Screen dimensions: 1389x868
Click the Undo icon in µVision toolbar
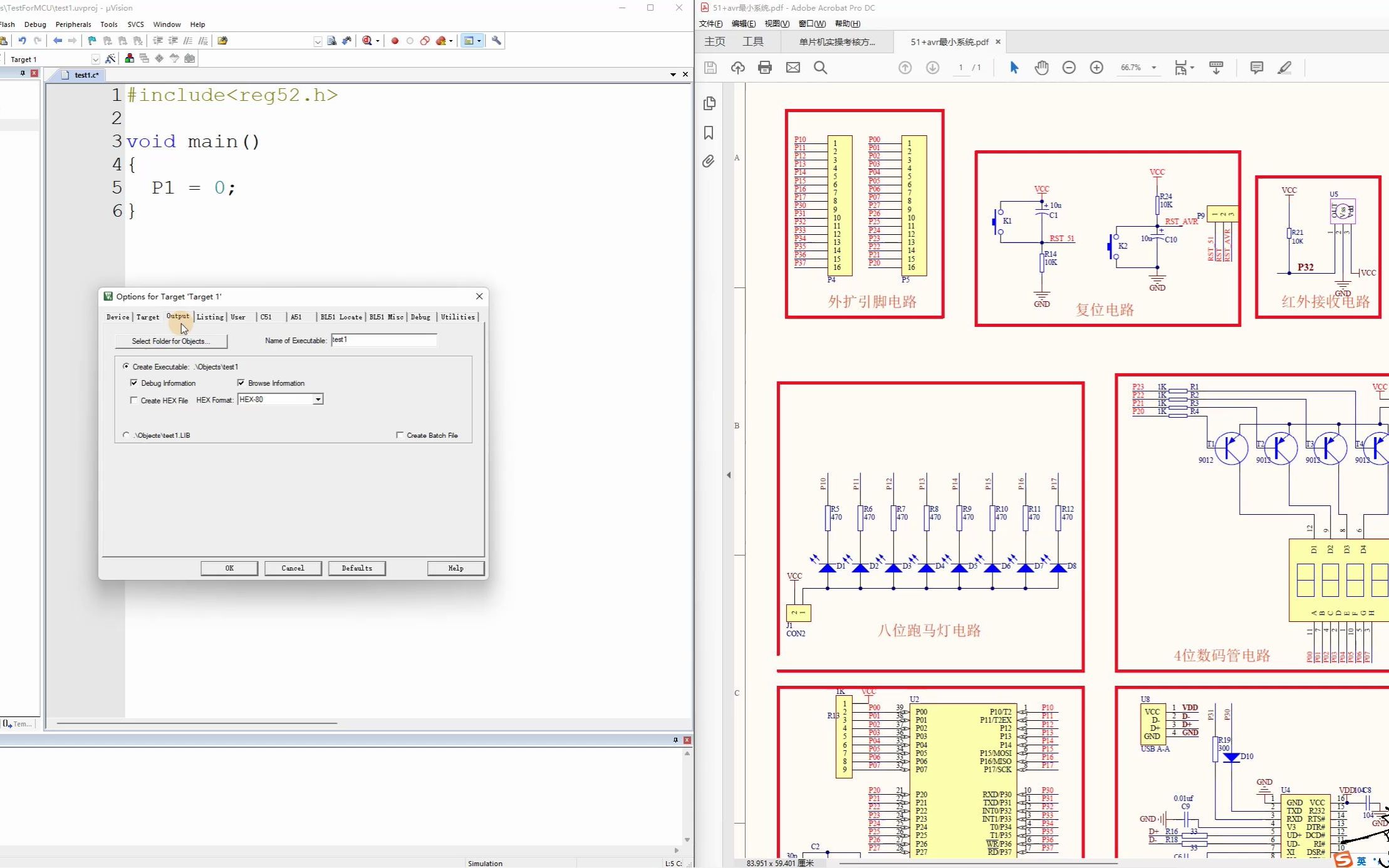click(x=22, y=41)
